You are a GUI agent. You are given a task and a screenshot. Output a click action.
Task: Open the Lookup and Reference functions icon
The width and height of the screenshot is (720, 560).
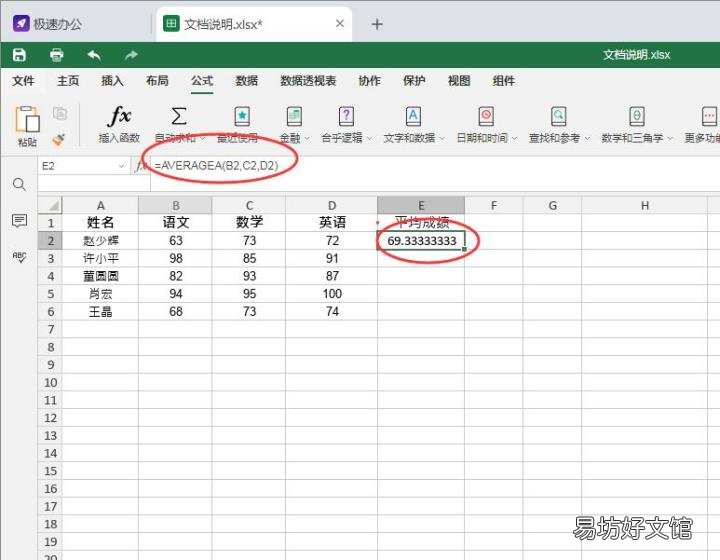click(558, 117)
